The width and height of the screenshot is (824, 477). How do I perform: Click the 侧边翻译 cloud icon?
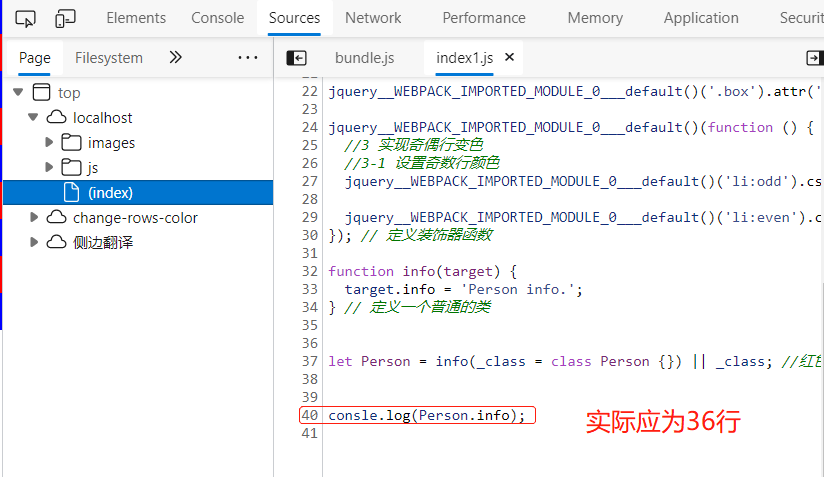click(56, 242)
